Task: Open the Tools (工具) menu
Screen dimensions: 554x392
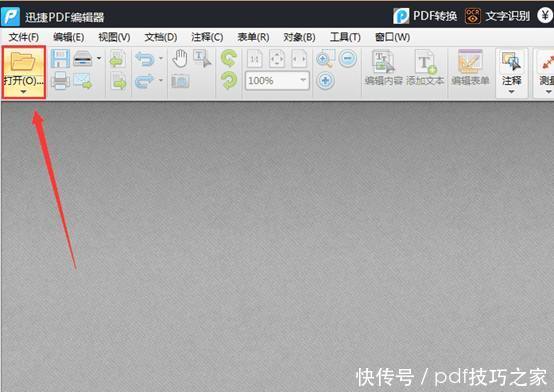Action: pyautogui.click(x=345, y=37)
